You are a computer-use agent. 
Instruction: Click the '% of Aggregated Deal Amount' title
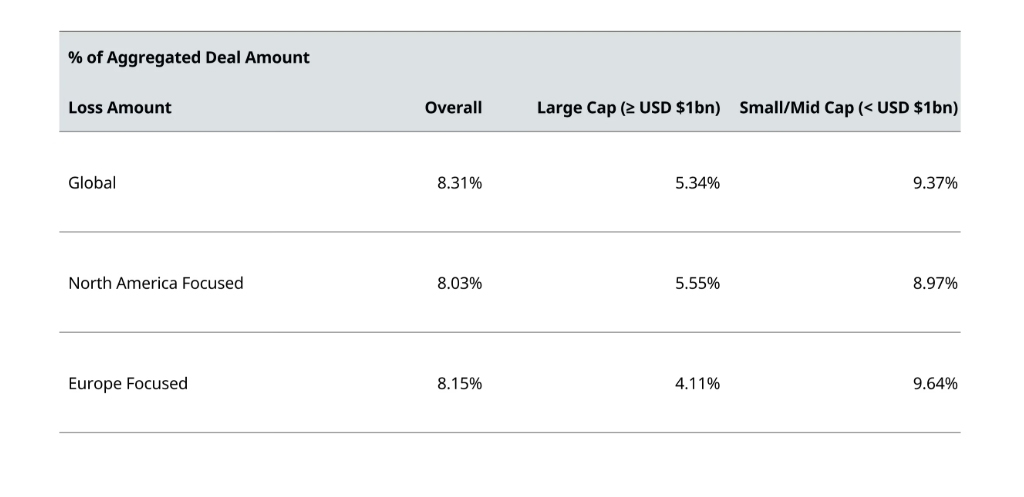pos(189,58)
